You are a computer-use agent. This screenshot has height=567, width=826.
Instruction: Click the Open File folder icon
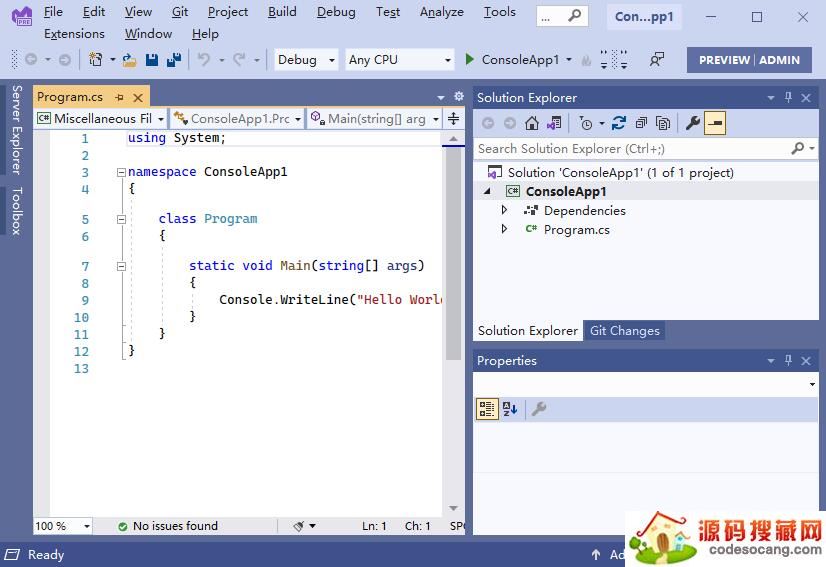pyautogui.click(x=129, y=60)
